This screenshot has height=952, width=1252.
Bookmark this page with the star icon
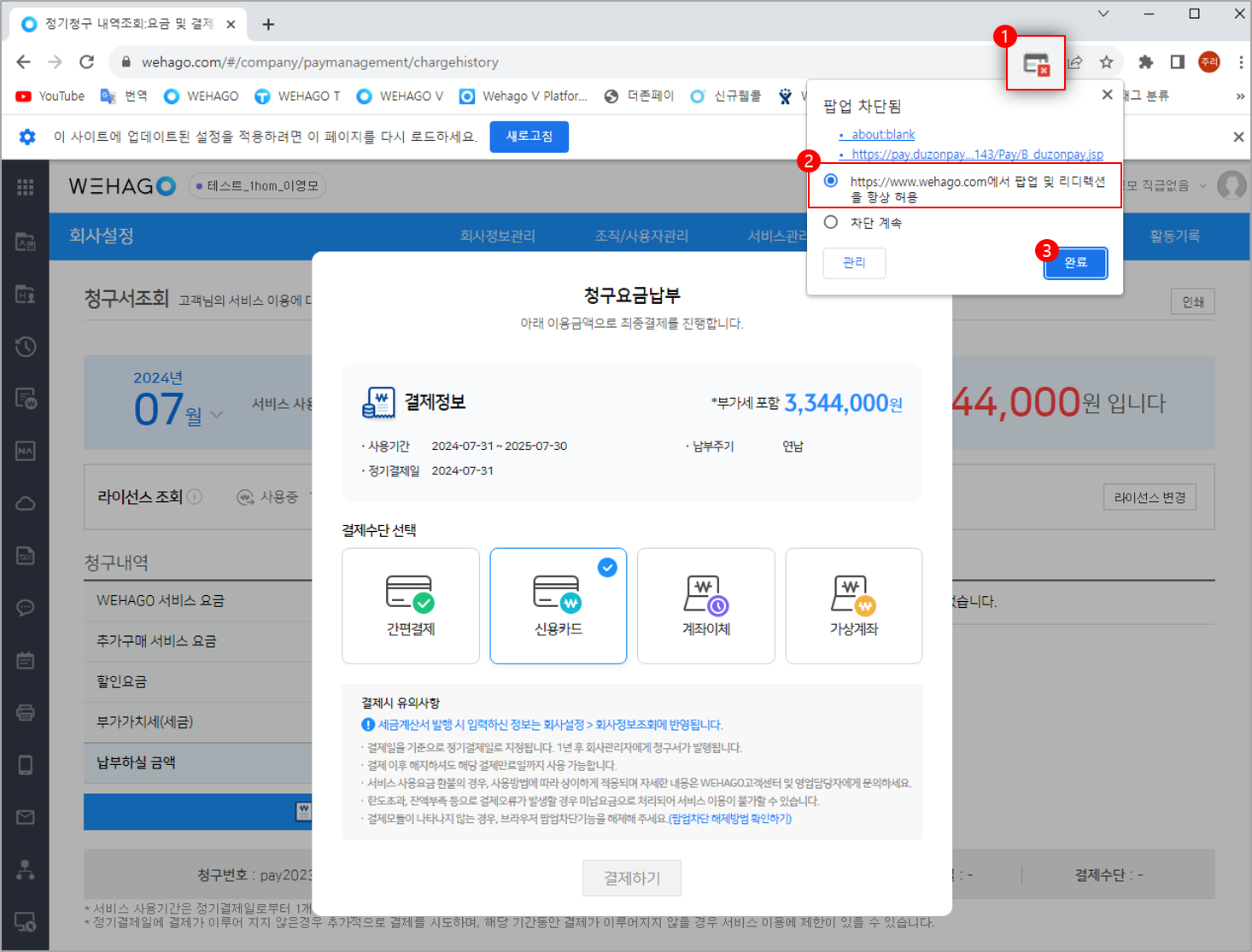coord(1106,62)
